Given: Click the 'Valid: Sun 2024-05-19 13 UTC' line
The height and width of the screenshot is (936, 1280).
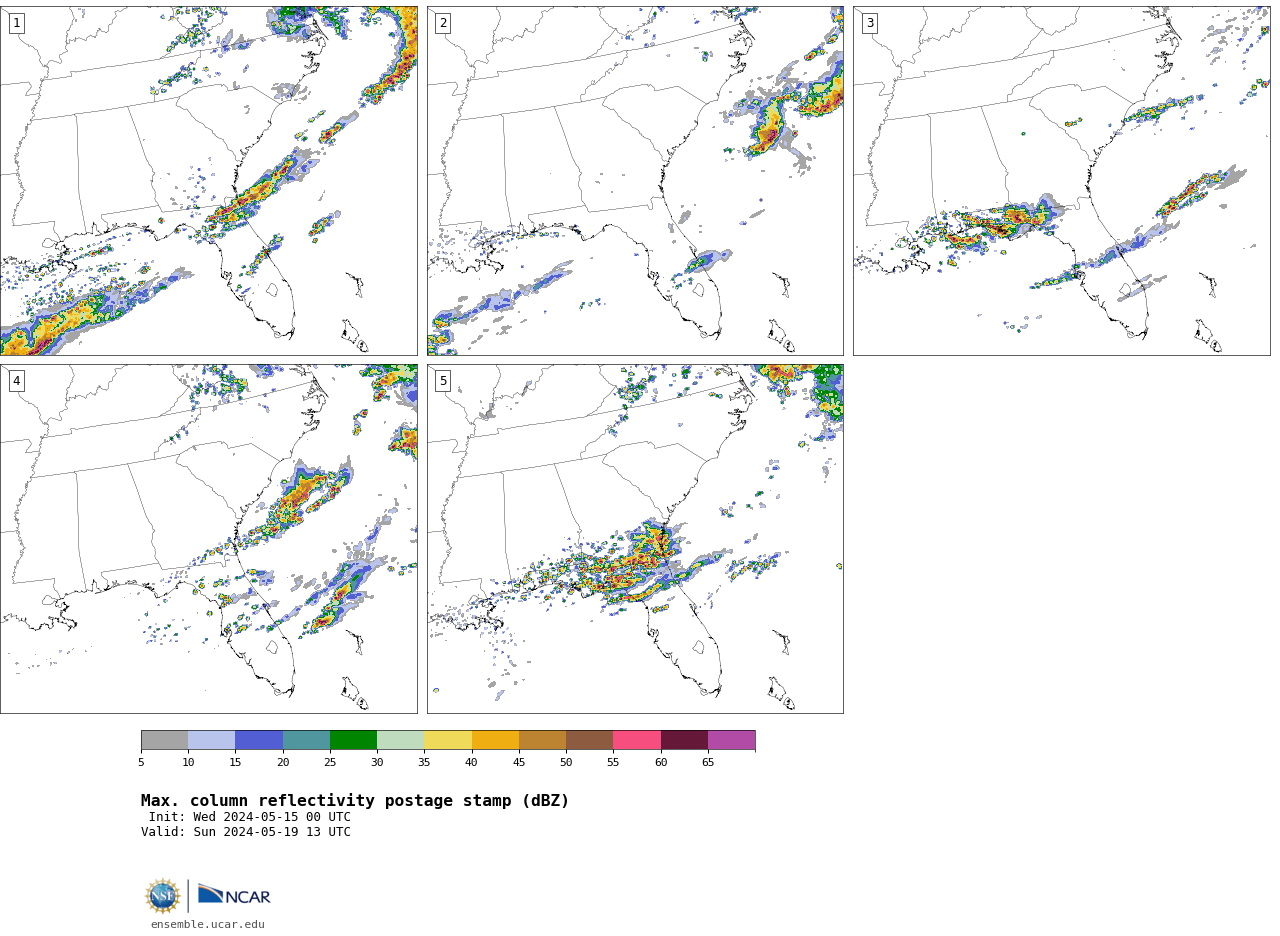Looking at the screenshot, I should 246,832.
